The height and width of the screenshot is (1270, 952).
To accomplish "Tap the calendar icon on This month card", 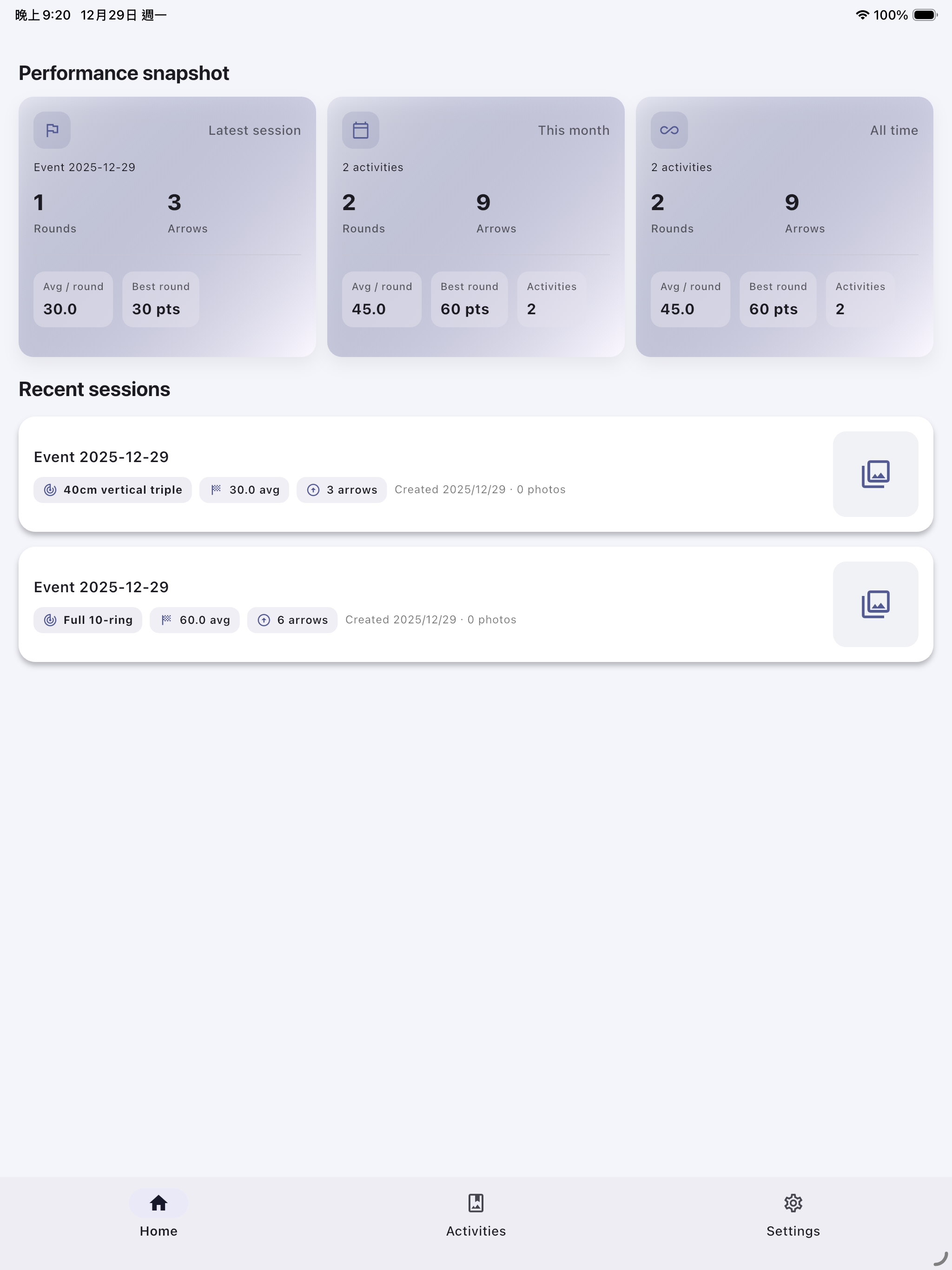I will 361,130.
